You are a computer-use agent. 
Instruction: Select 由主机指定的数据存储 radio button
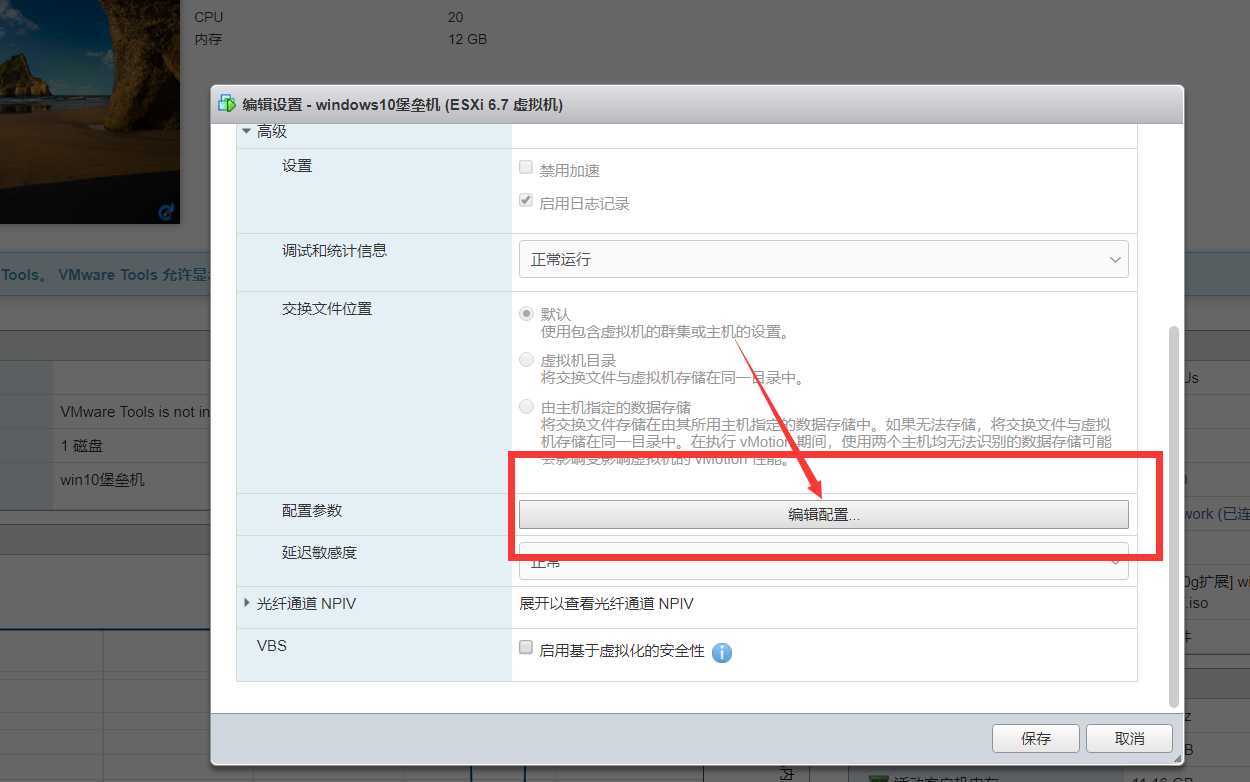click(526, 406)
